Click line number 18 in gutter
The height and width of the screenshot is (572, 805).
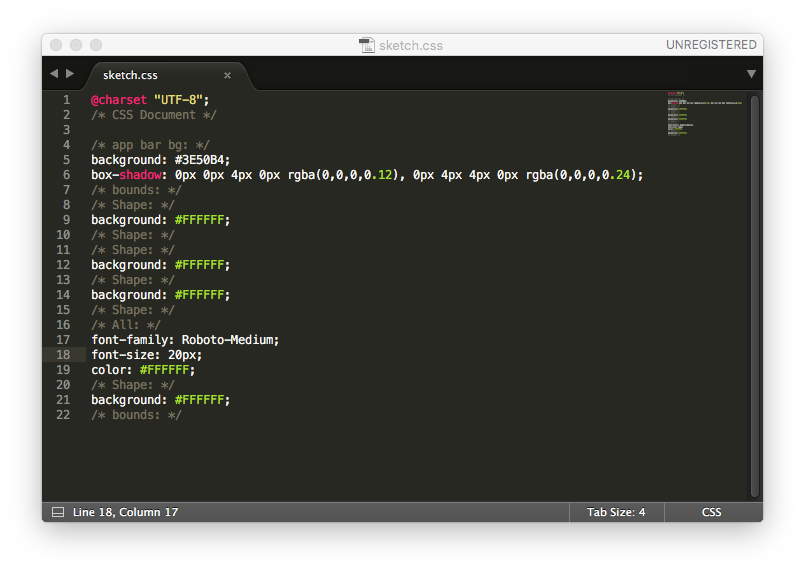pyautogui.click(x=63, y=354)
